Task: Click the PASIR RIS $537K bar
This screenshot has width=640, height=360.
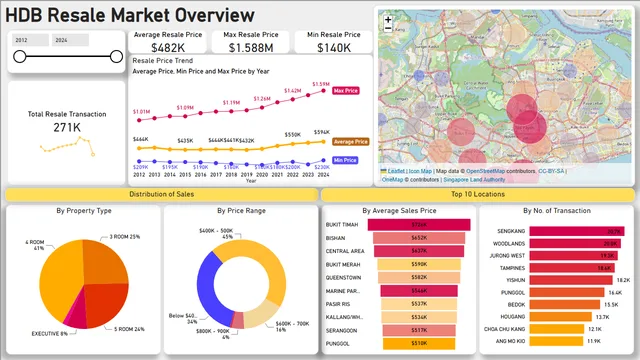Action: tap(419, 304)
